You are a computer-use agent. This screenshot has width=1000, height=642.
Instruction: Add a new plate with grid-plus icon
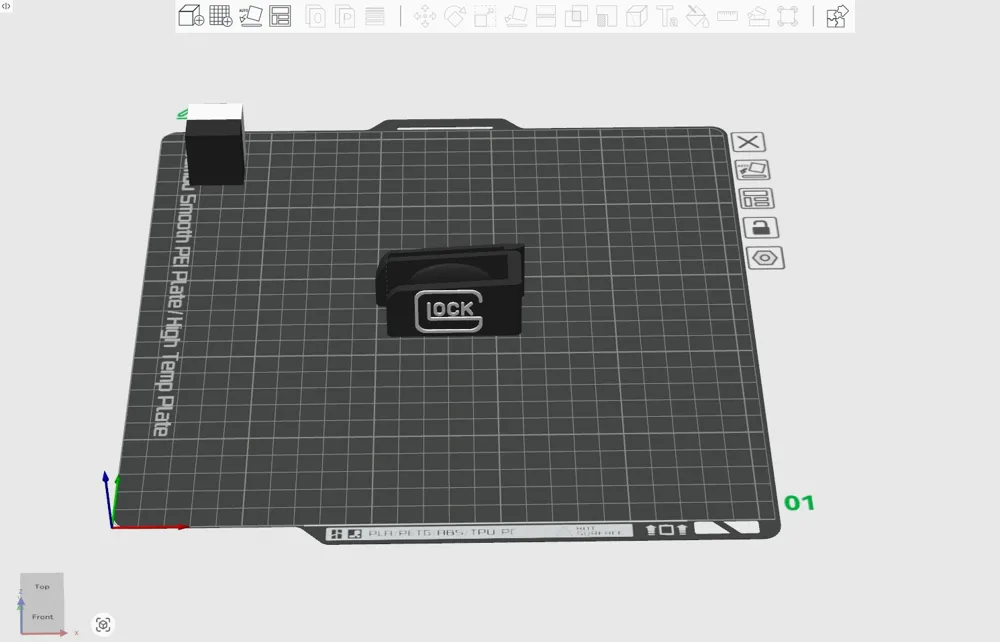click(x=221, y=16)
